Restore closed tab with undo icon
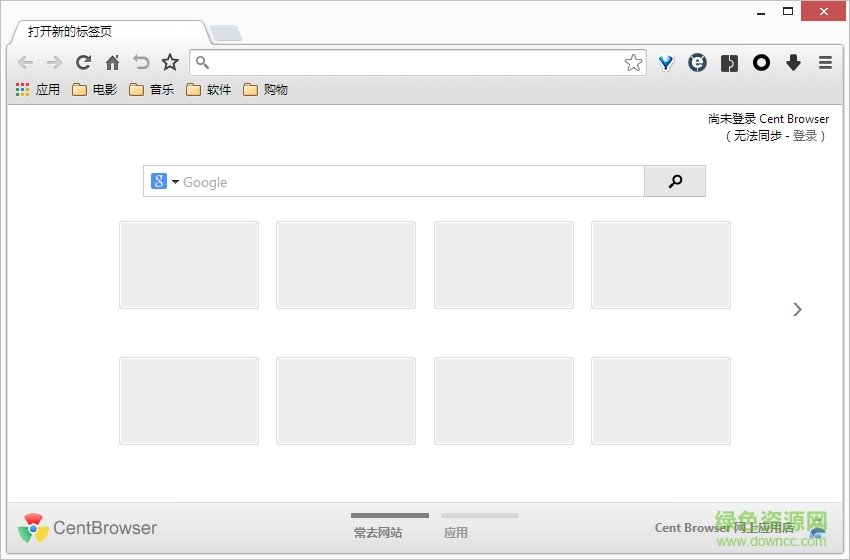Screen dimensions: 850x560 click(x=141, y=62)
